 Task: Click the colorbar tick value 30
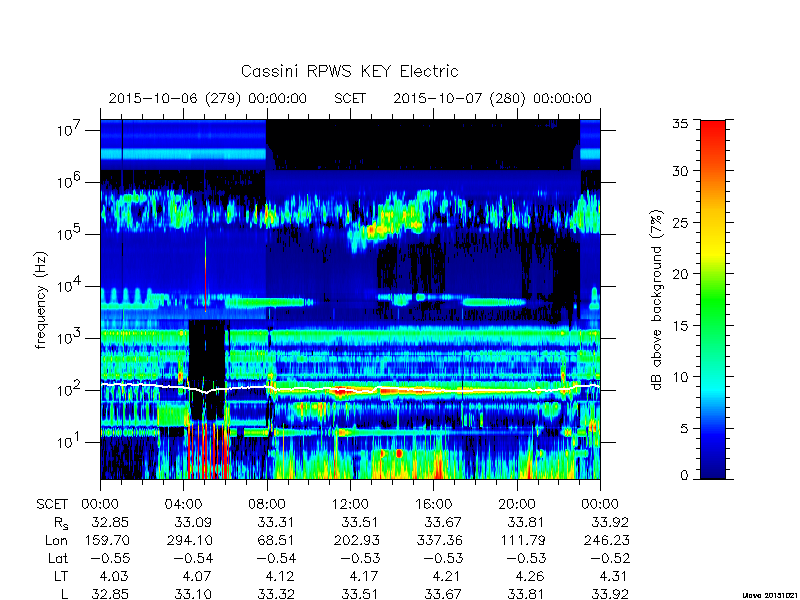point(680,171)
